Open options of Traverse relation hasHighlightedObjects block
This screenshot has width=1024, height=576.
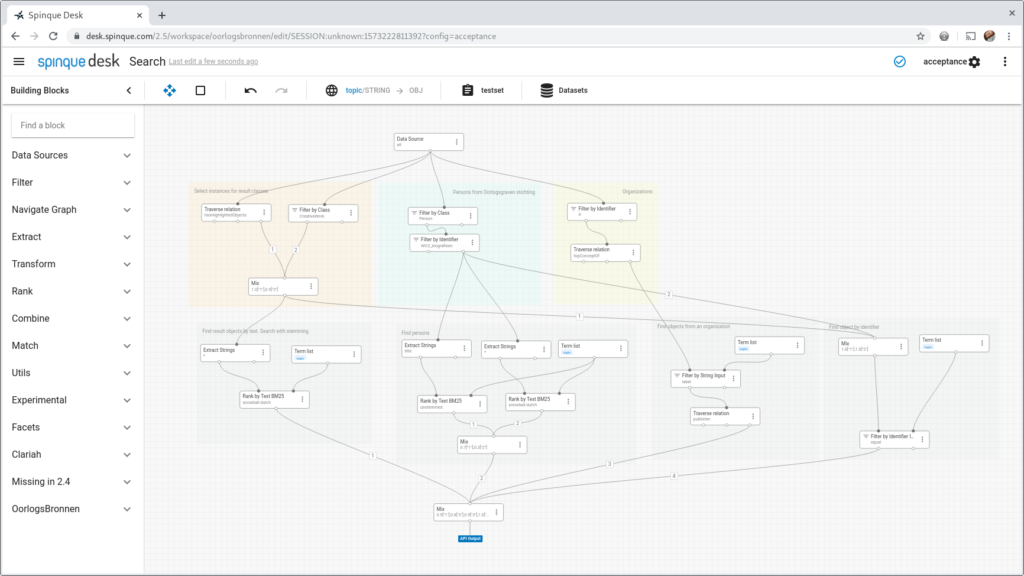[264, 212]
